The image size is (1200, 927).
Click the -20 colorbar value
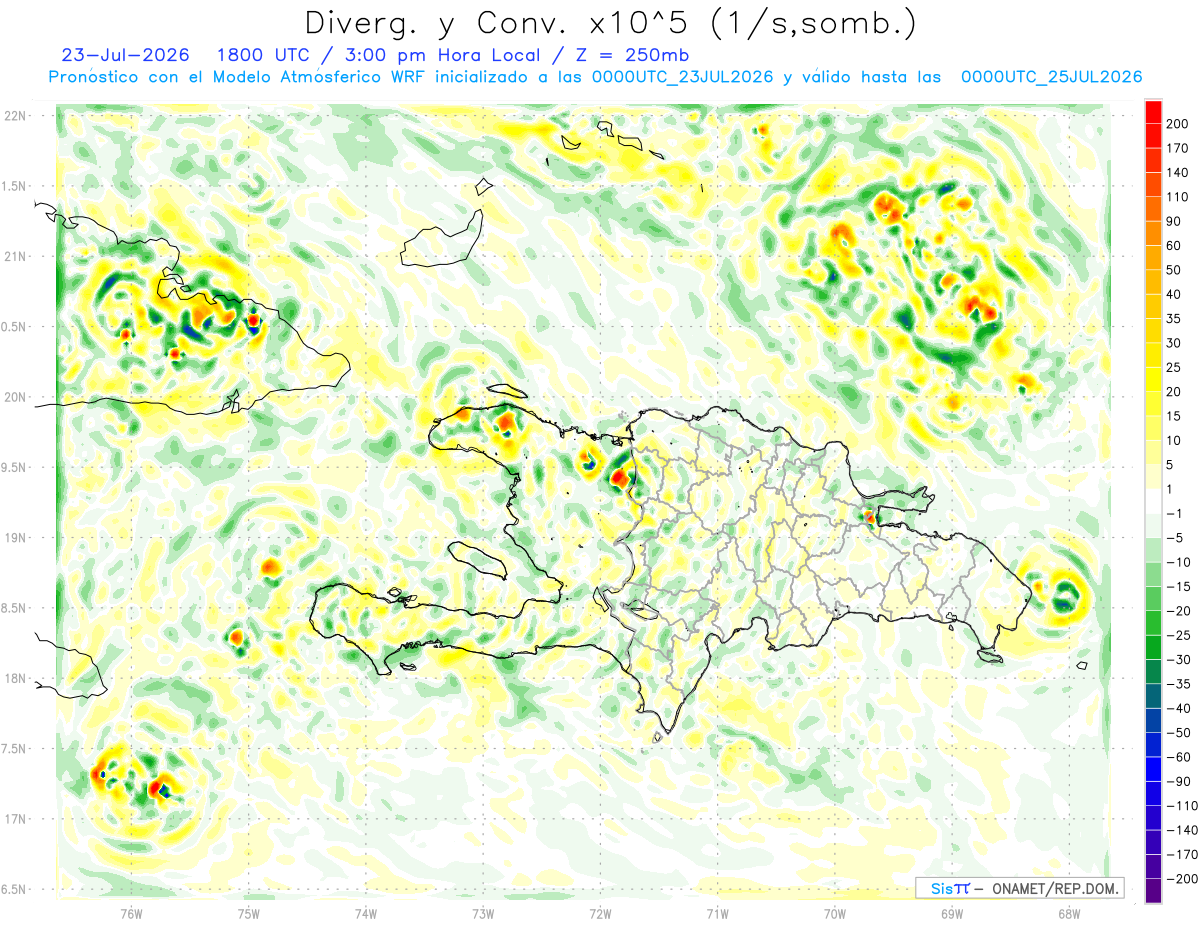[x=1181, y=611]
